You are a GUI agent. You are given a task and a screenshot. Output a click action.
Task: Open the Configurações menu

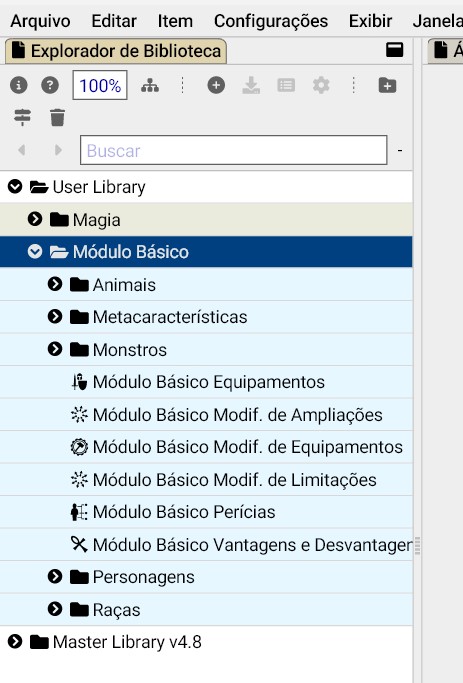(x=271, y=21)
